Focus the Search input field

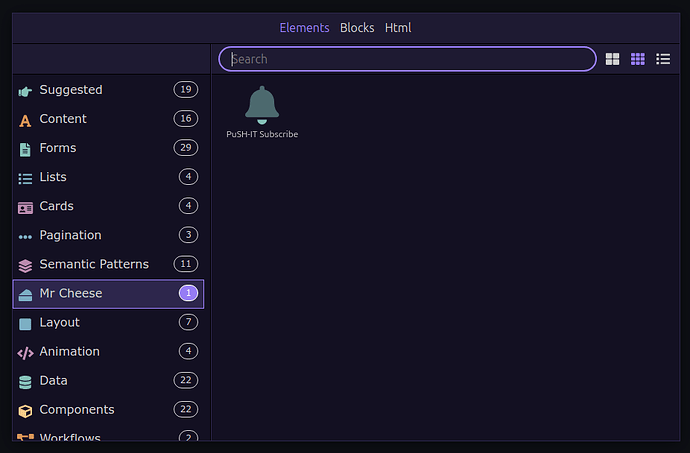tap(407, 59)
